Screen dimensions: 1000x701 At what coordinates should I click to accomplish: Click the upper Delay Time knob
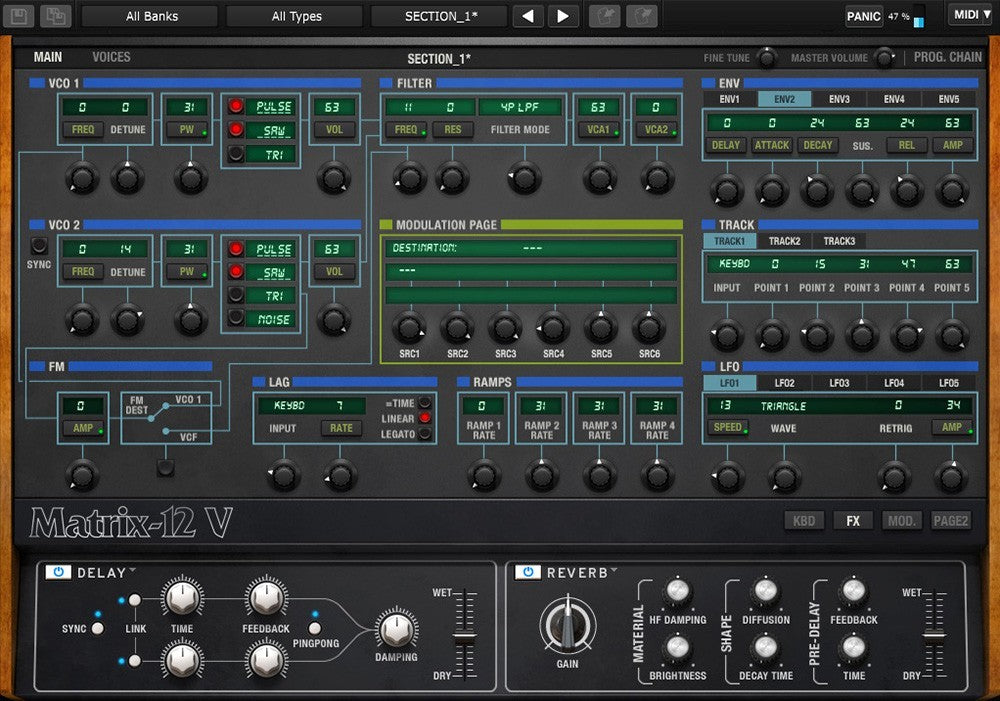[182, 597]
